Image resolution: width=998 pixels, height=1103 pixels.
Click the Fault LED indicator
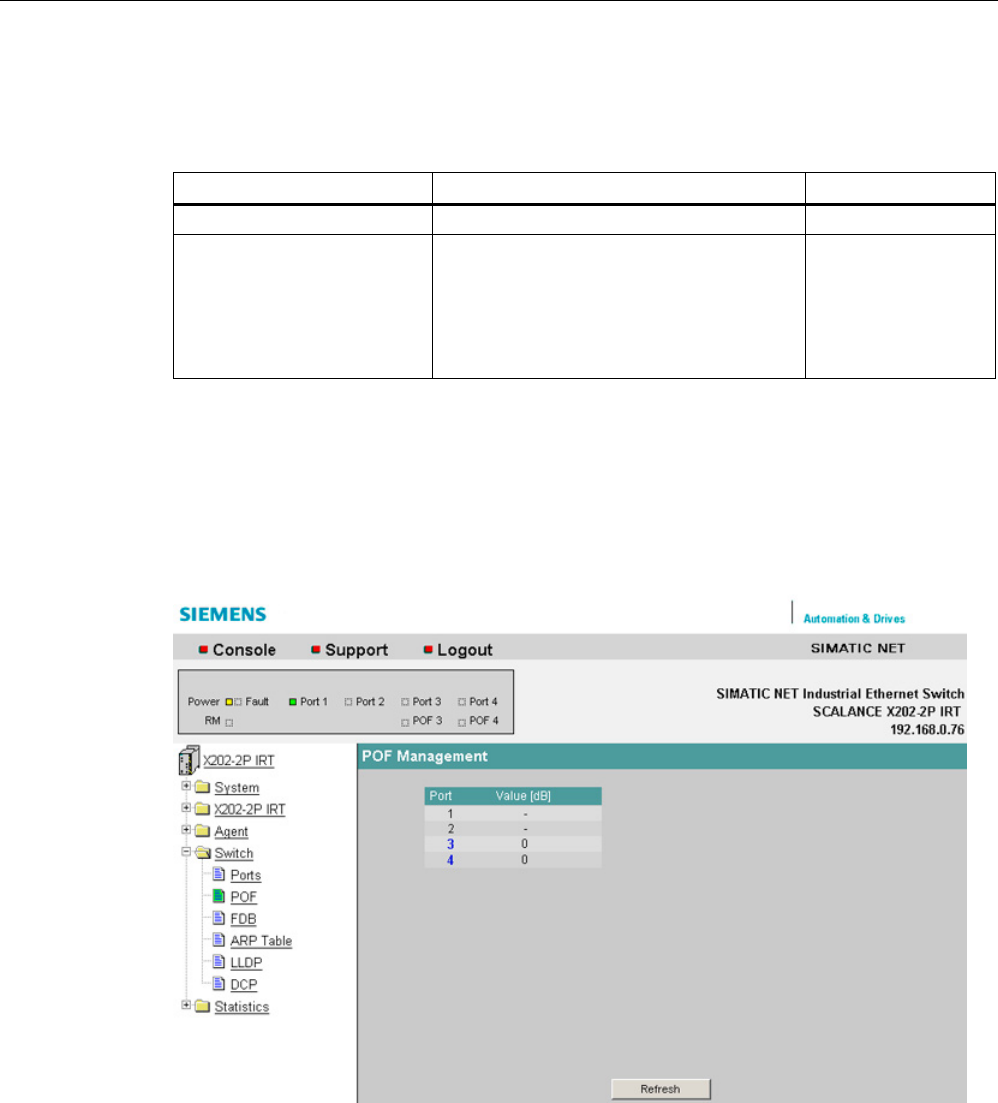[x=238, y=701]
